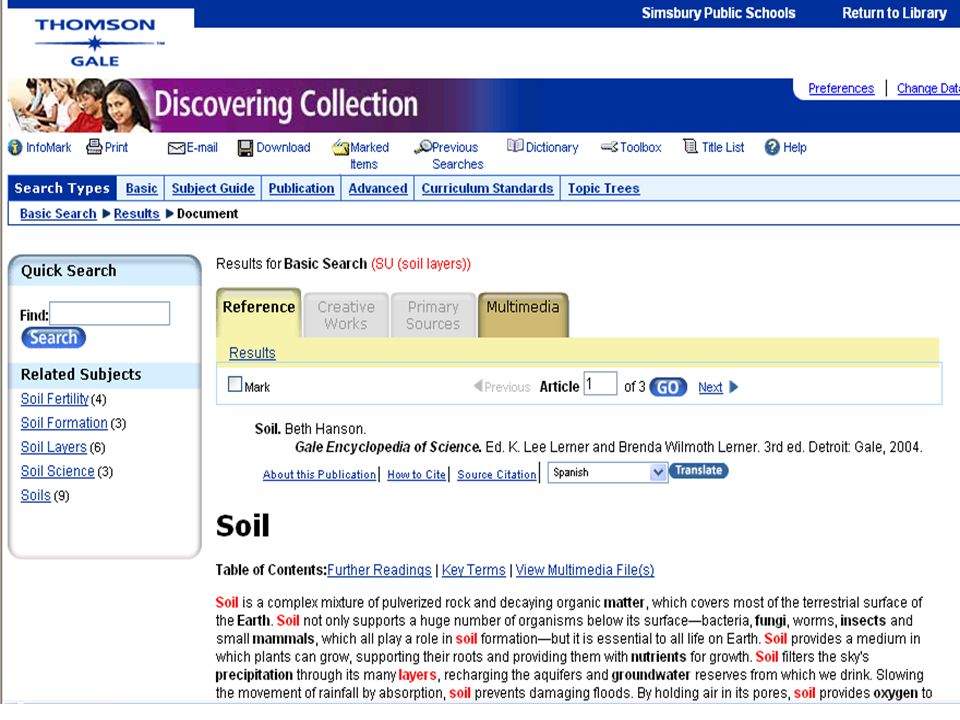The width and height of the screenshot is (960, 720).
Task: Click Return to Library
Action: coord(894,13)
